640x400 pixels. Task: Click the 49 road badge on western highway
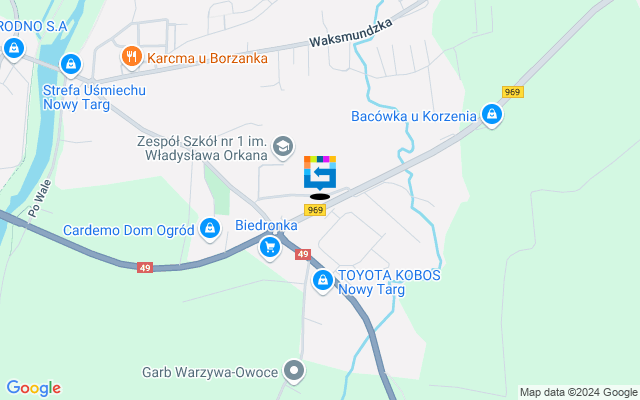click(x=145, y=268)
